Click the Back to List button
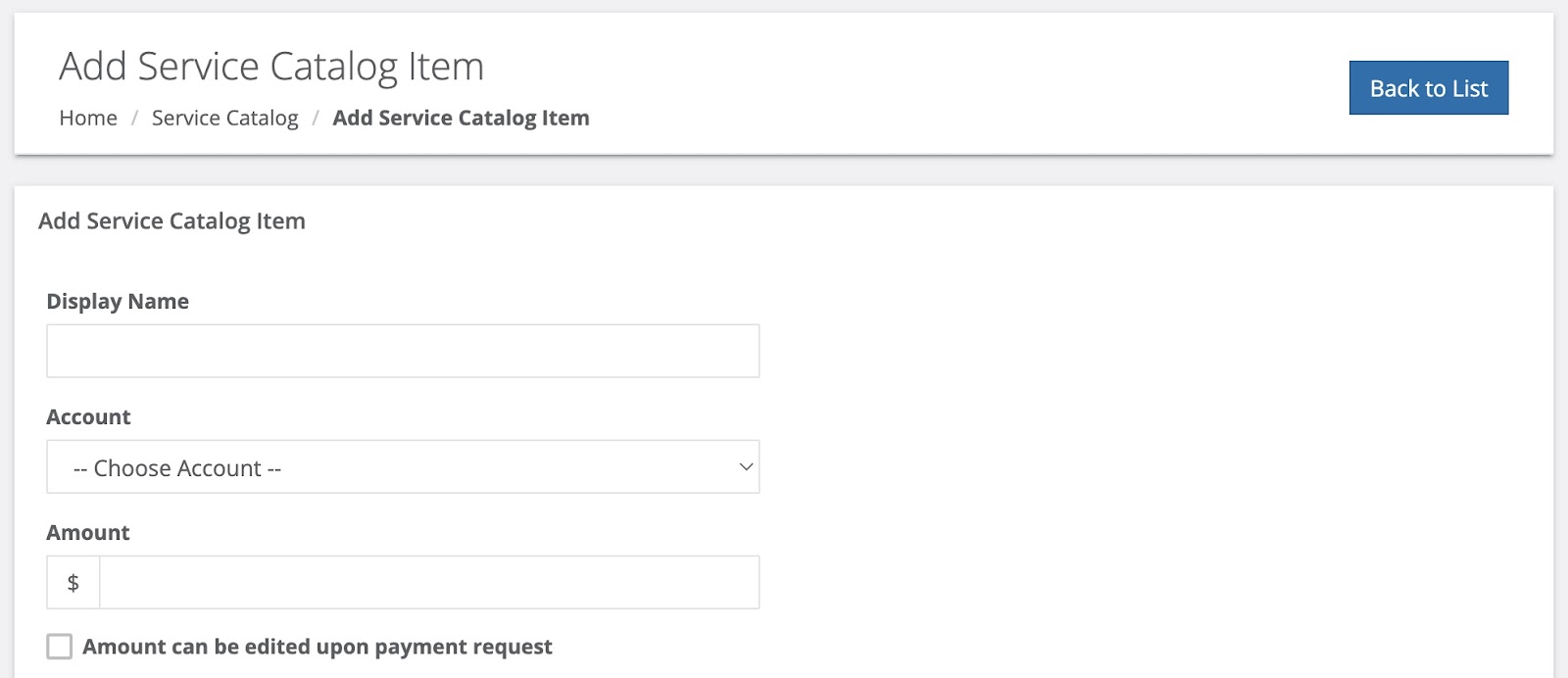1568x678 pixels. pos(1428,88)
